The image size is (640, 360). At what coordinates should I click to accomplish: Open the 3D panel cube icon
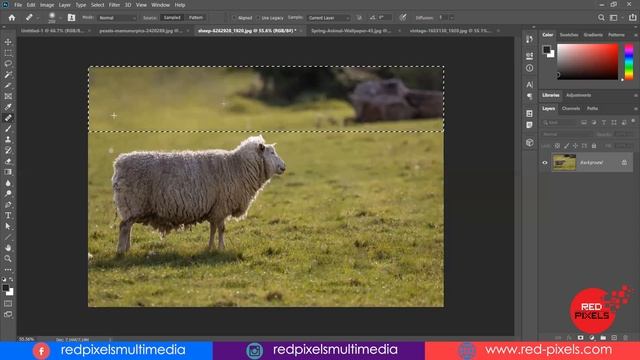tap(529, 142)
